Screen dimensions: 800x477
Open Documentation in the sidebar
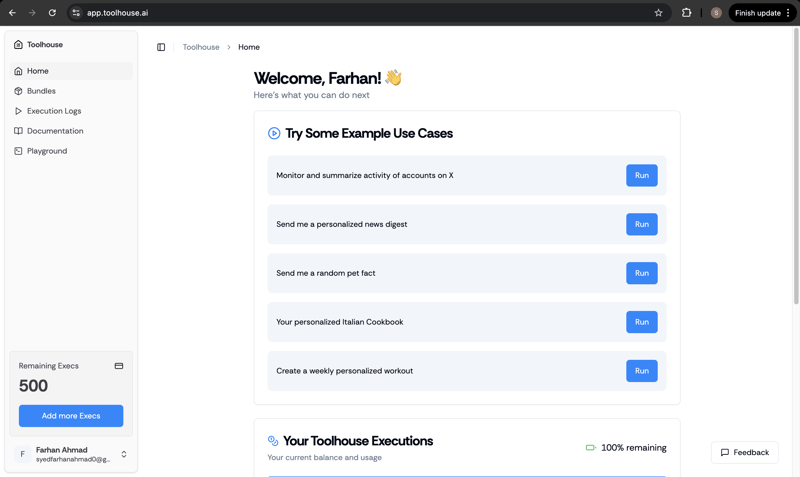point(71,131)
